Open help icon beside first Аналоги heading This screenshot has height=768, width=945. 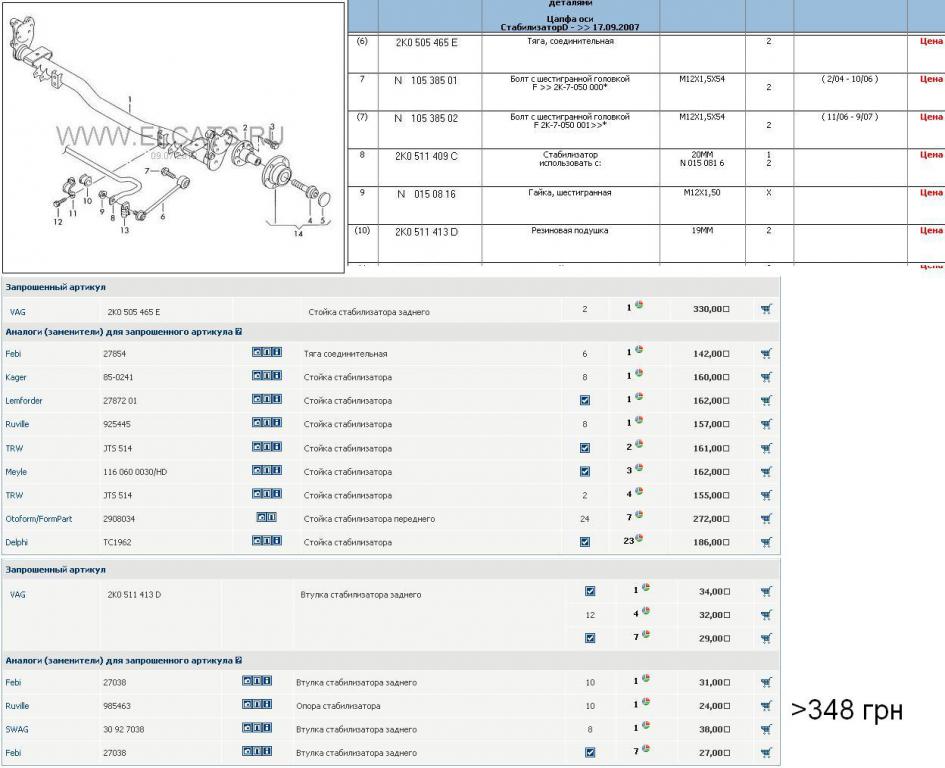point(239,332)
